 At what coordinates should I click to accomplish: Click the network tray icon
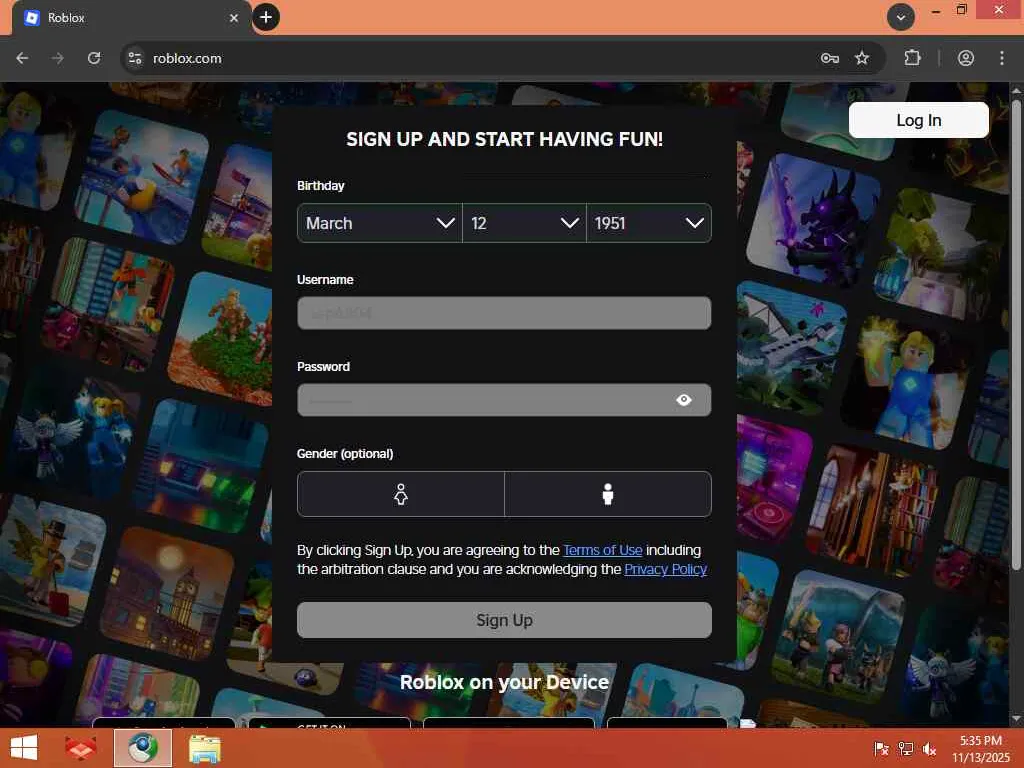(905, 749)
